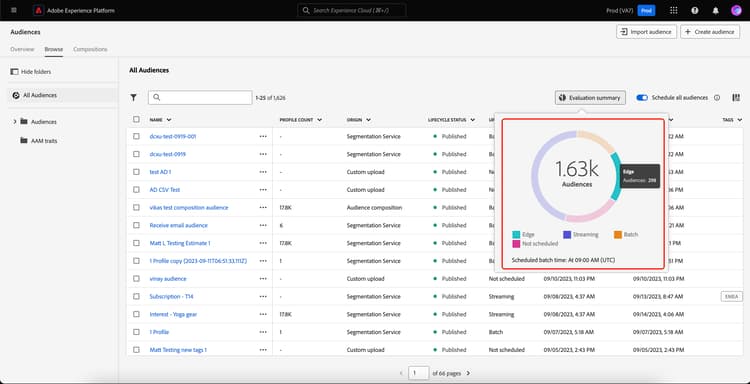The width and height of the screenshot is (750, 384).
Task: Check the test AD 1 row checkbox
Action: coord(136,172)
